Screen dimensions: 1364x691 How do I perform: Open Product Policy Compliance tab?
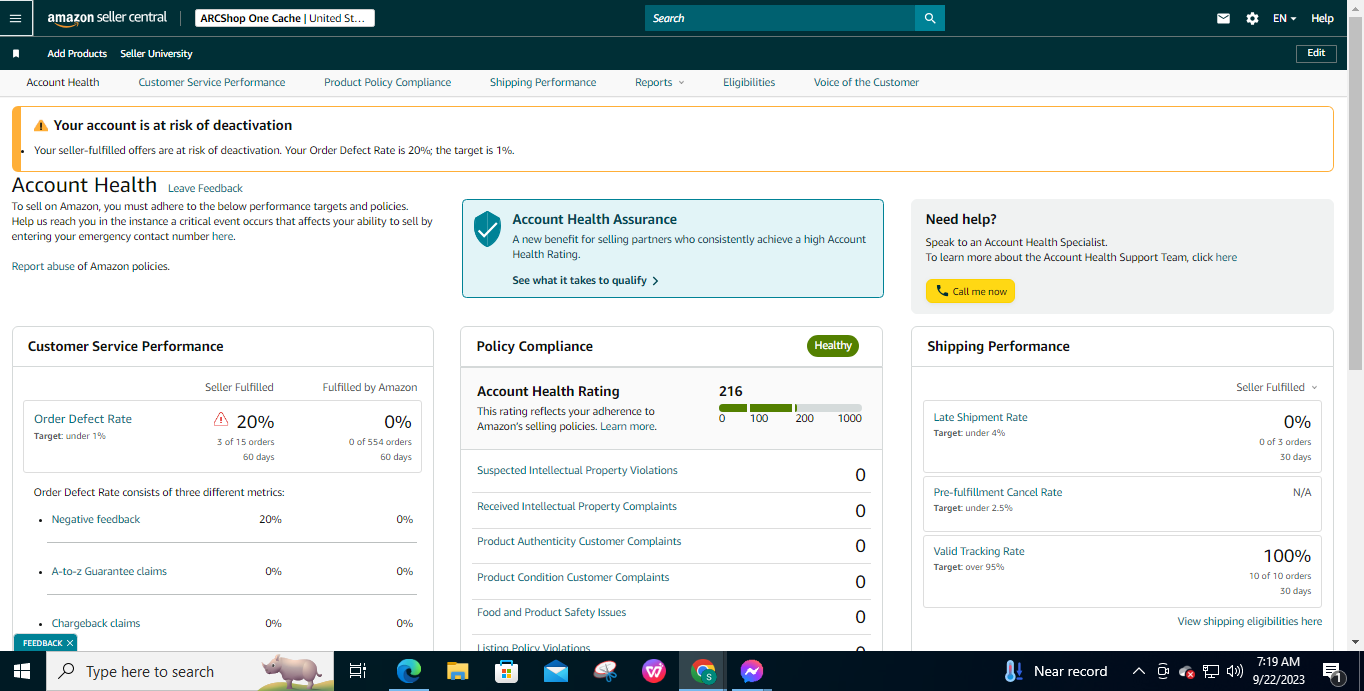(388, 82)
